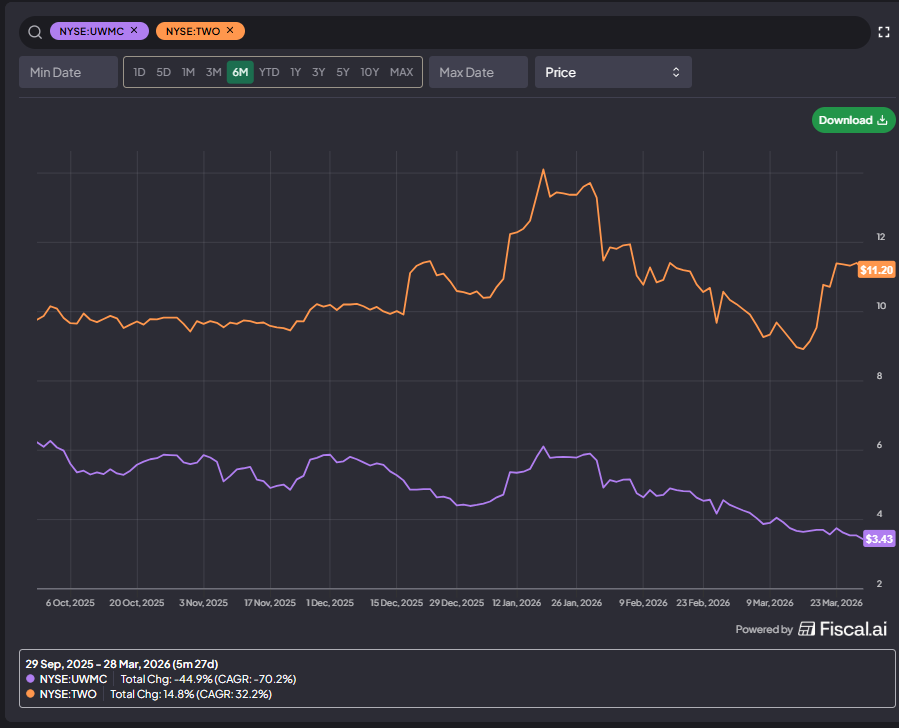Click the $3.43 purple price label
Screen dimensions: 899x728
879,539
